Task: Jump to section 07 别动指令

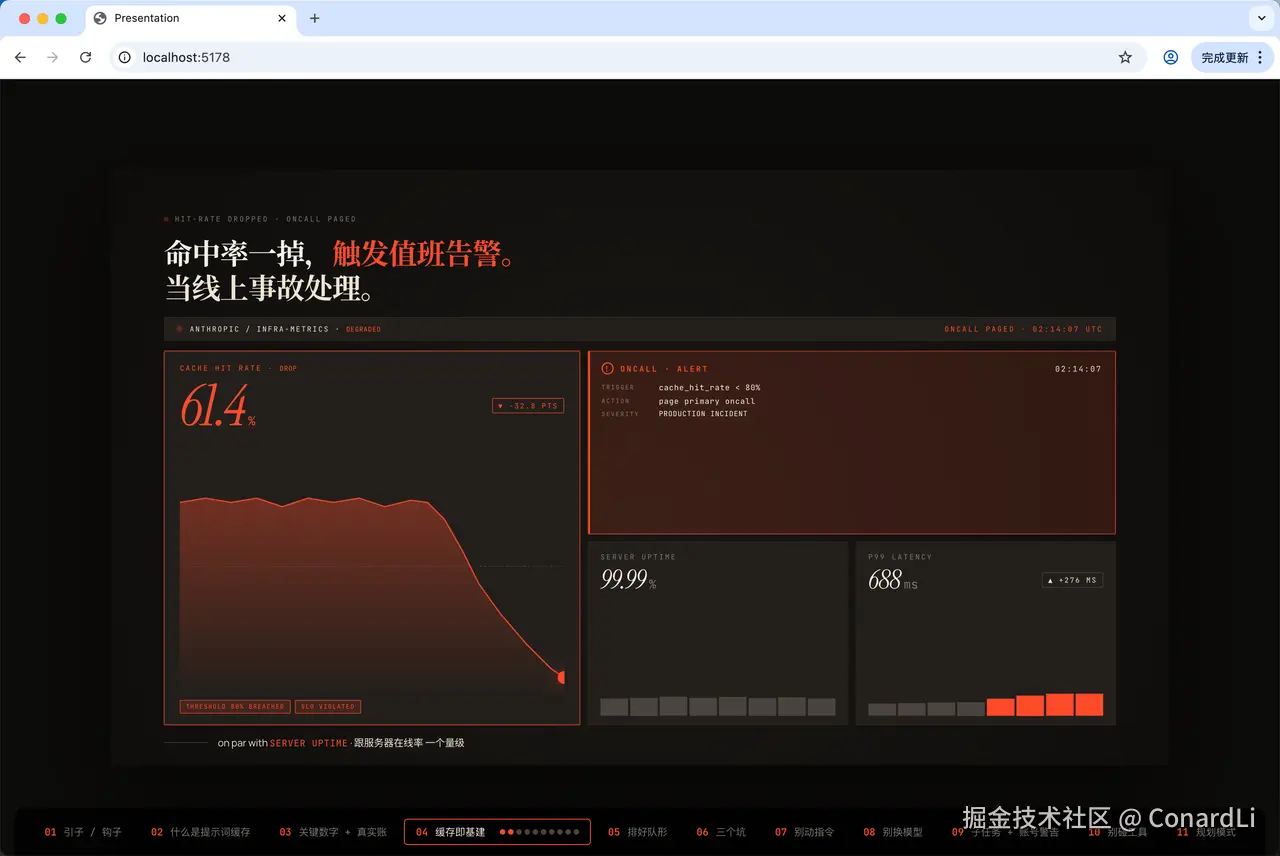Action: click(804, 832)
